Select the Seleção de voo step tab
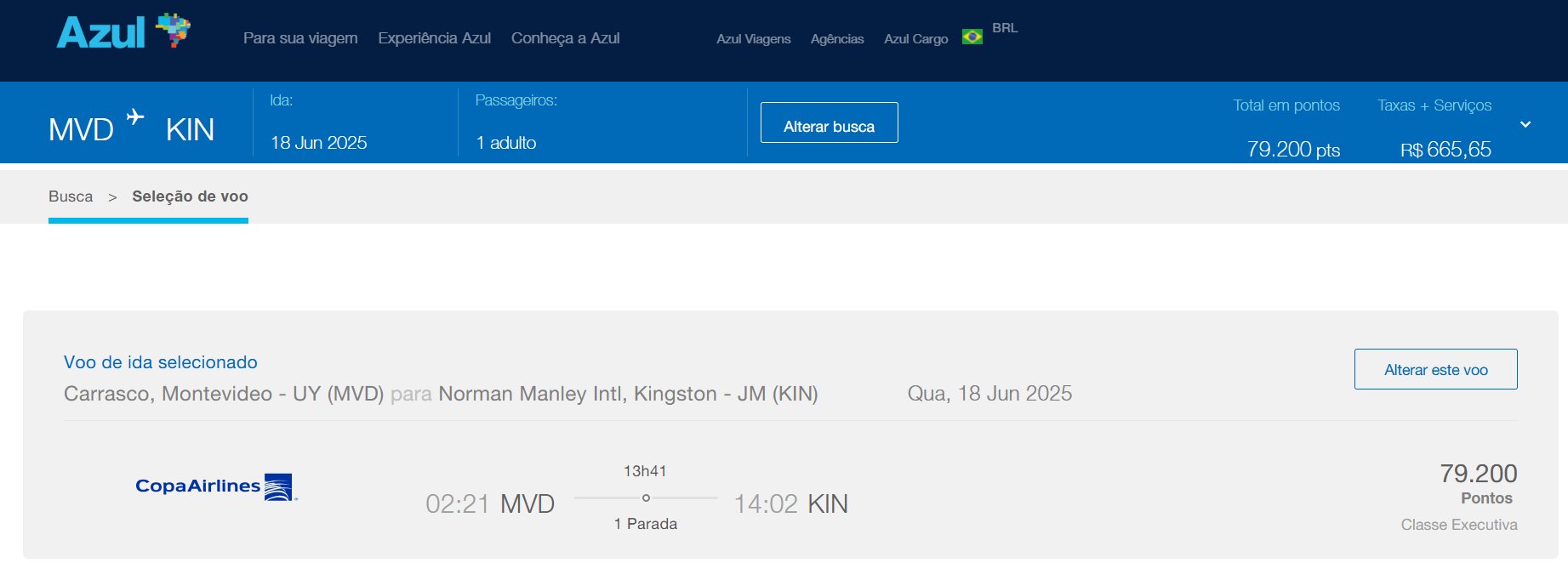The height and width of the screenshot is (563, 1568). [x=190, y=196]
